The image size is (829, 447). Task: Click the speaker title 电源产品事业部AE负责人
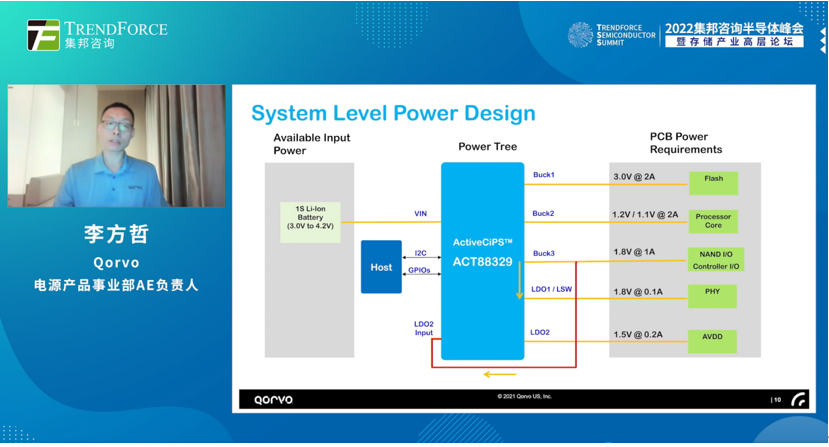(116, 285)
